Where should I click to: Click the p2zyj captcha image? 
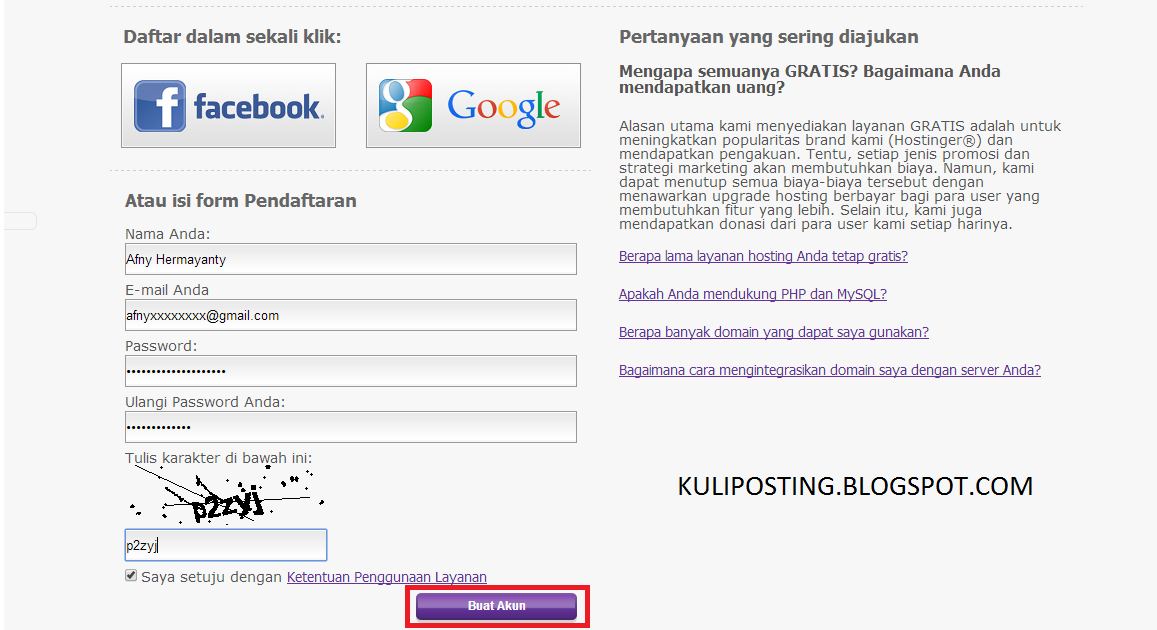(227, 496)
